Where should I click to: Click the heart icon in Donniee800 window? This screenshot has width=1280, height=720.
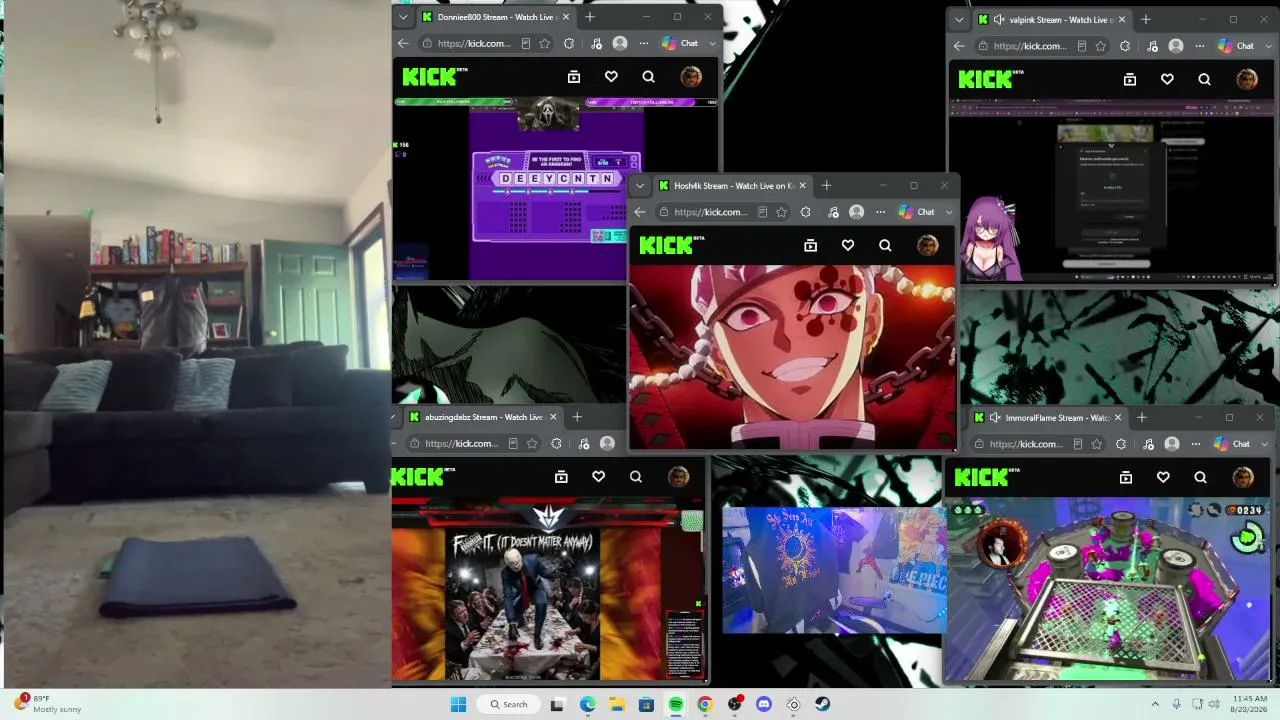[x=611, y=77]
